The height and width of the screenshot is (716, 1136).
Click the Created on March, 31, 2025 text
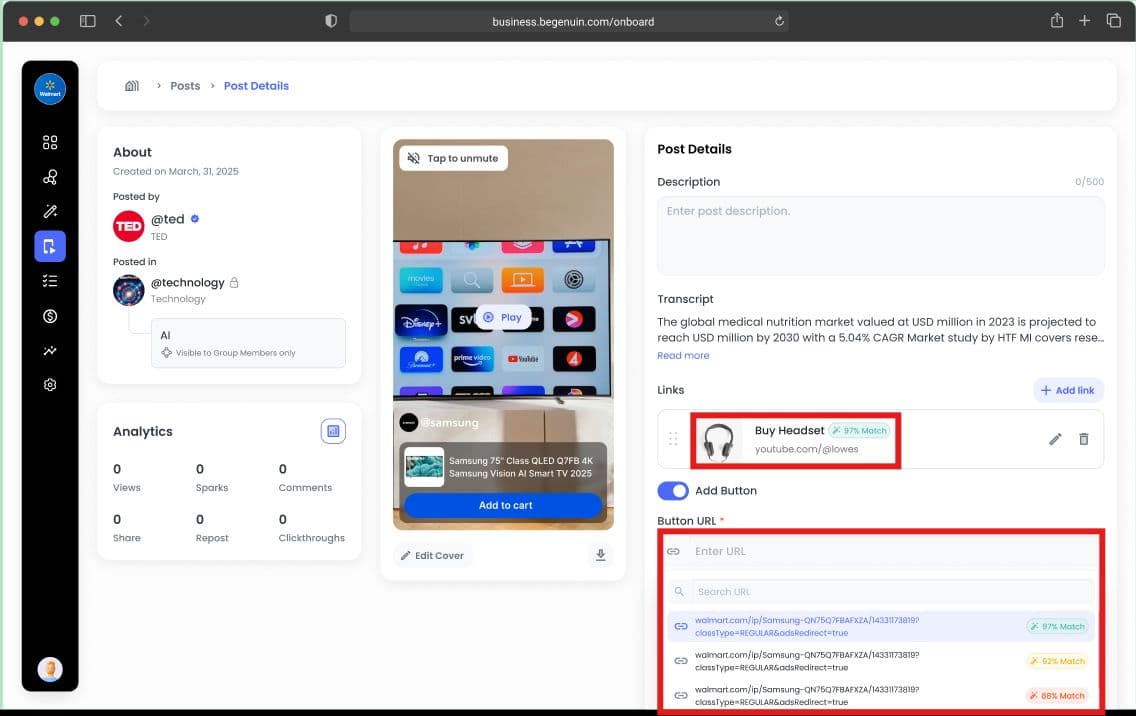(175, 172)
